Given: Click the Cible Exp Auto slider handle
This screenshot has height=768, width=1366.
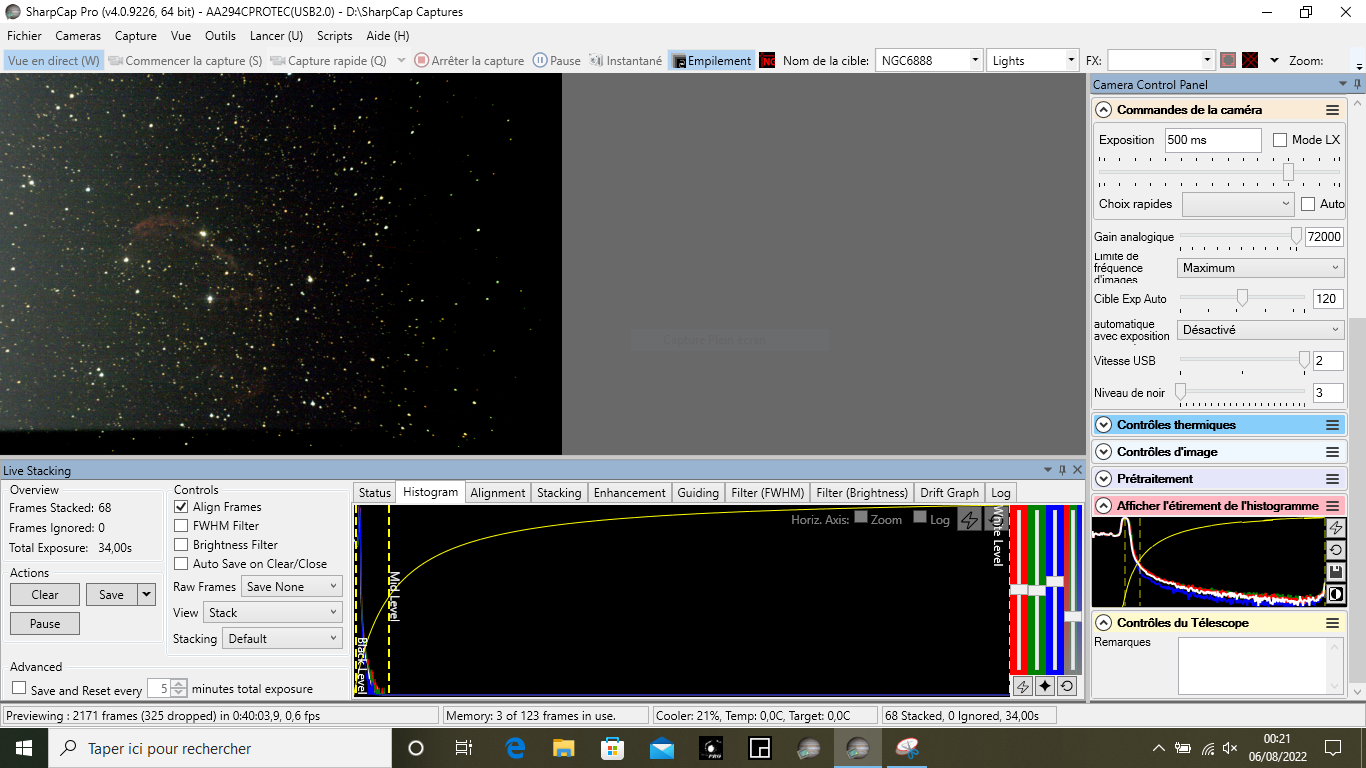Looking at the screenshot, I should click(1242, 298).
